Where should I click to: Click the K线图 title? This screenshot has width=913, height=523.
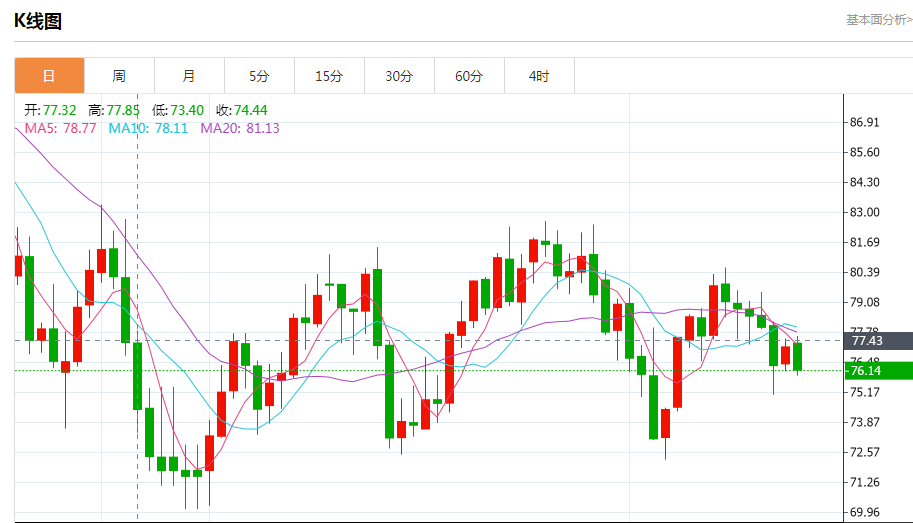(x=38, y=21)
